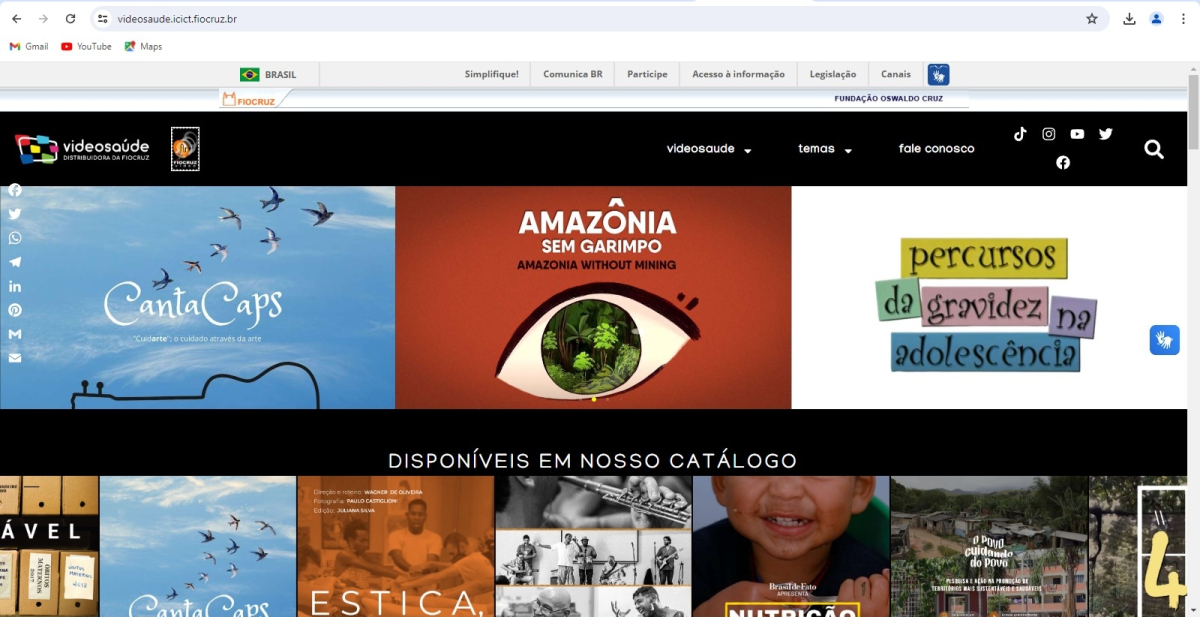Viewport: 1200px width, 617px height.
Task: Open Chrome three-dot menu
Action: (x=1183, y=19)
